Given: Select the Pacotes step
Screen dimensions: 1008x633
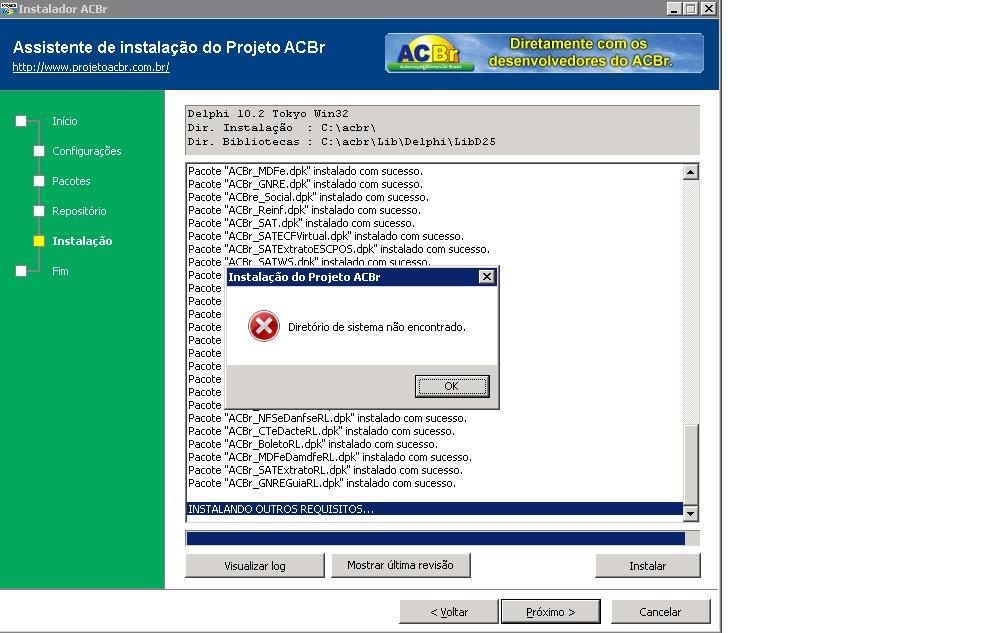Looking at the screenshot, I should pyautogui.click(x=71, y=181).
